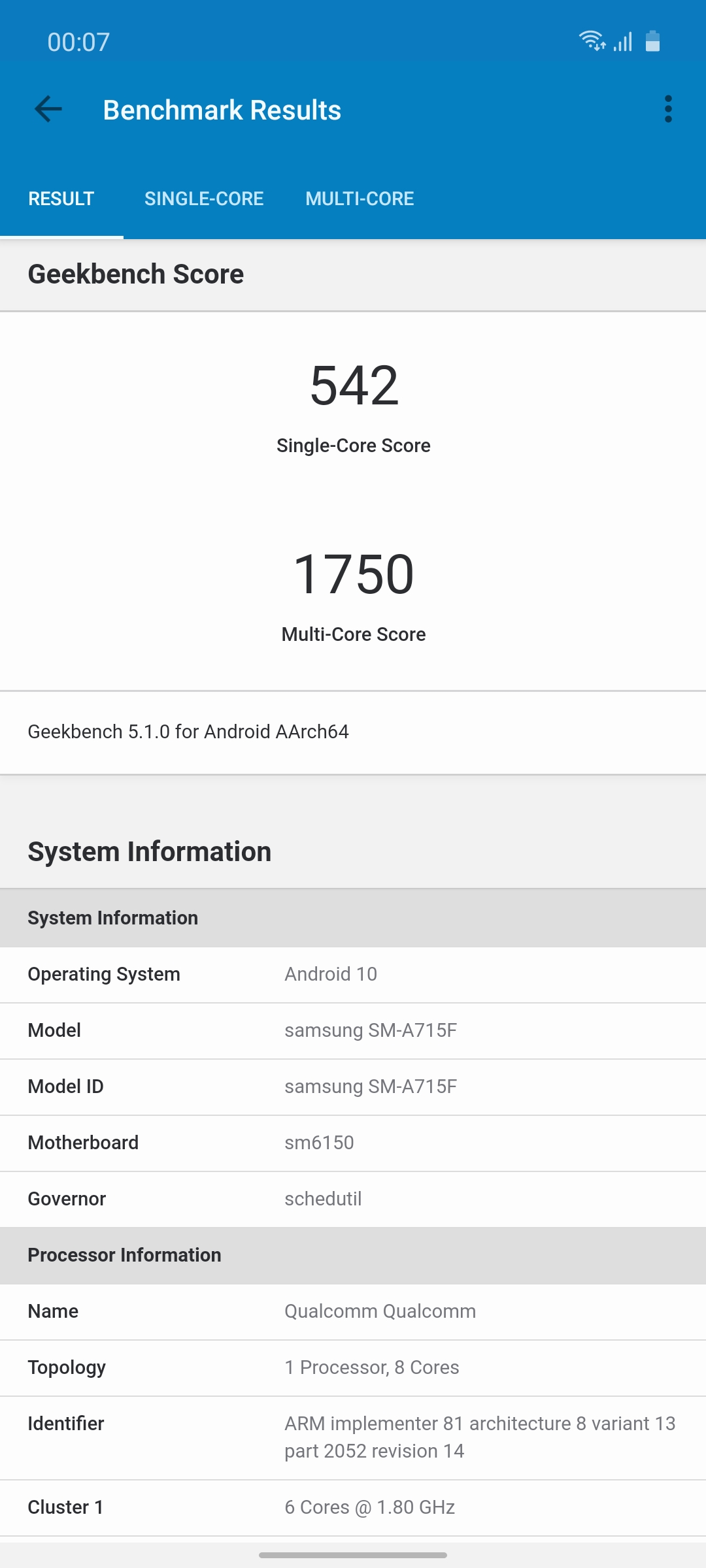
Task: Open the three-dot overflow menu
Action: coord(668,109)
